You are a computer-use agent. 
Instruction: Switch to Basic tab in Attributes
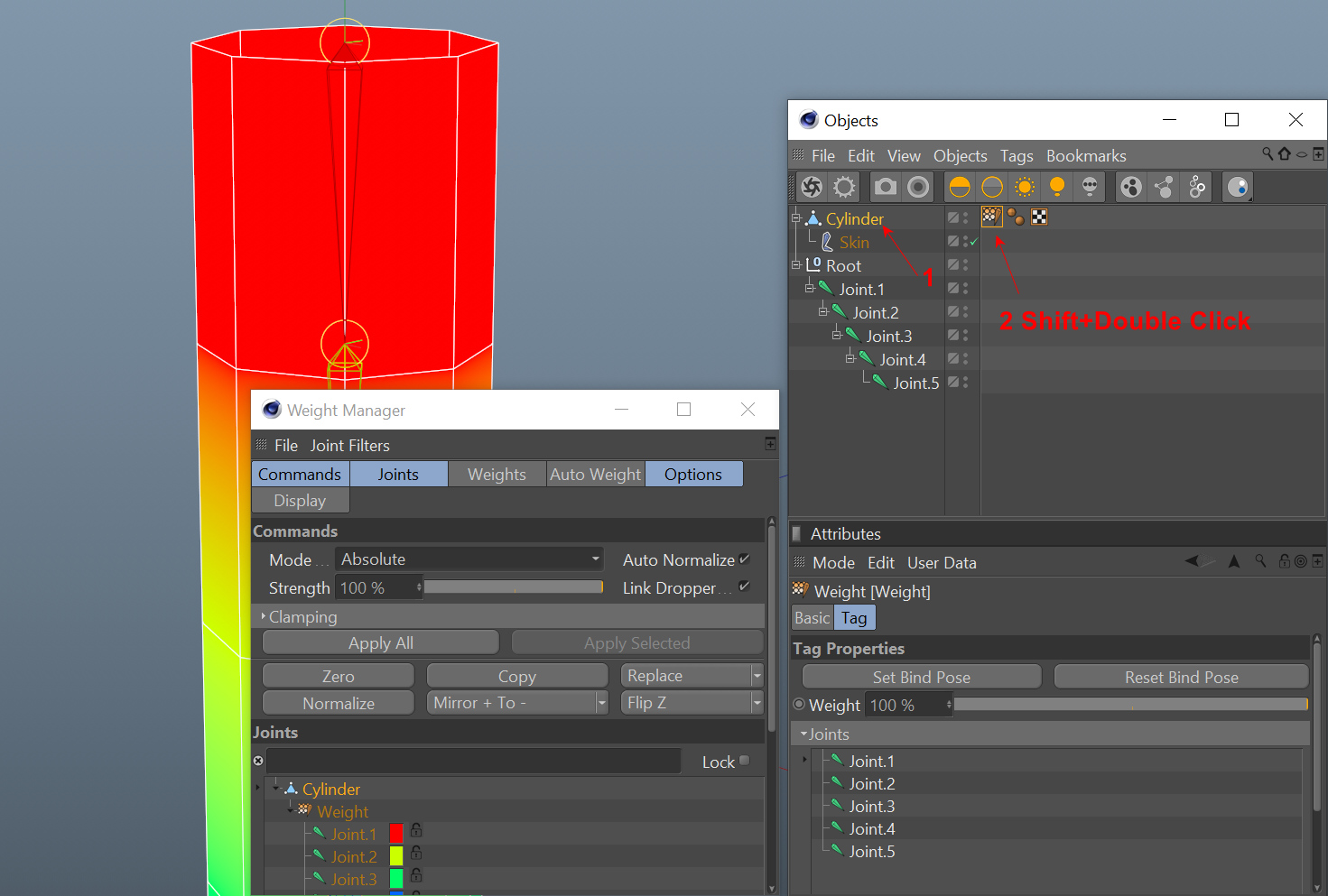[x=812, y=617]
